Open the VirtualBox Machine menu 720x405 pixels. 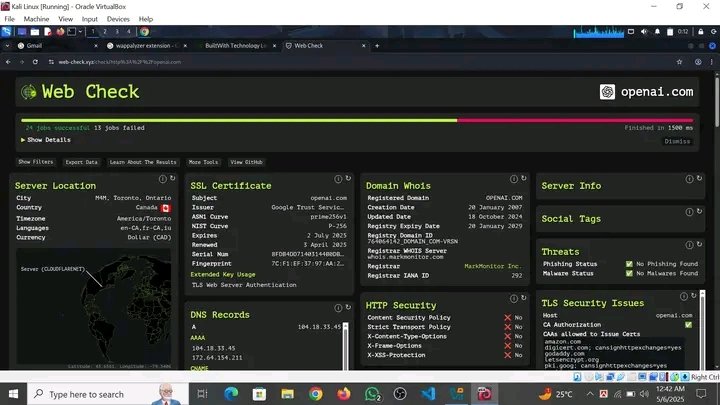click(36, 19)
